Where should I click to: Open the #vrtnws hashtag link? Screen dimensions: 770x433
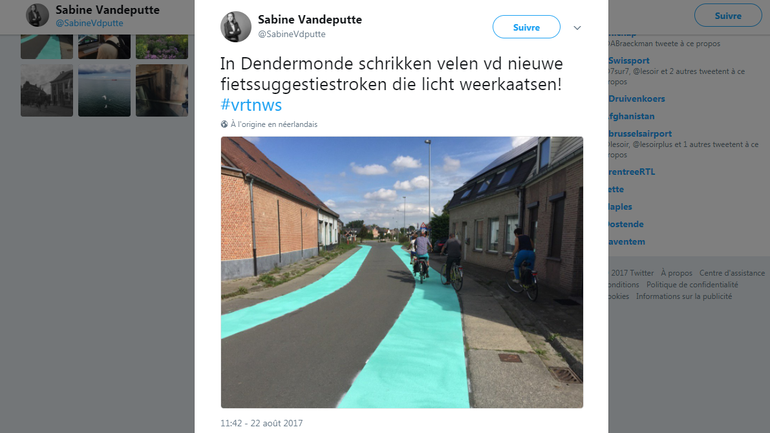[x=251, y=105]
